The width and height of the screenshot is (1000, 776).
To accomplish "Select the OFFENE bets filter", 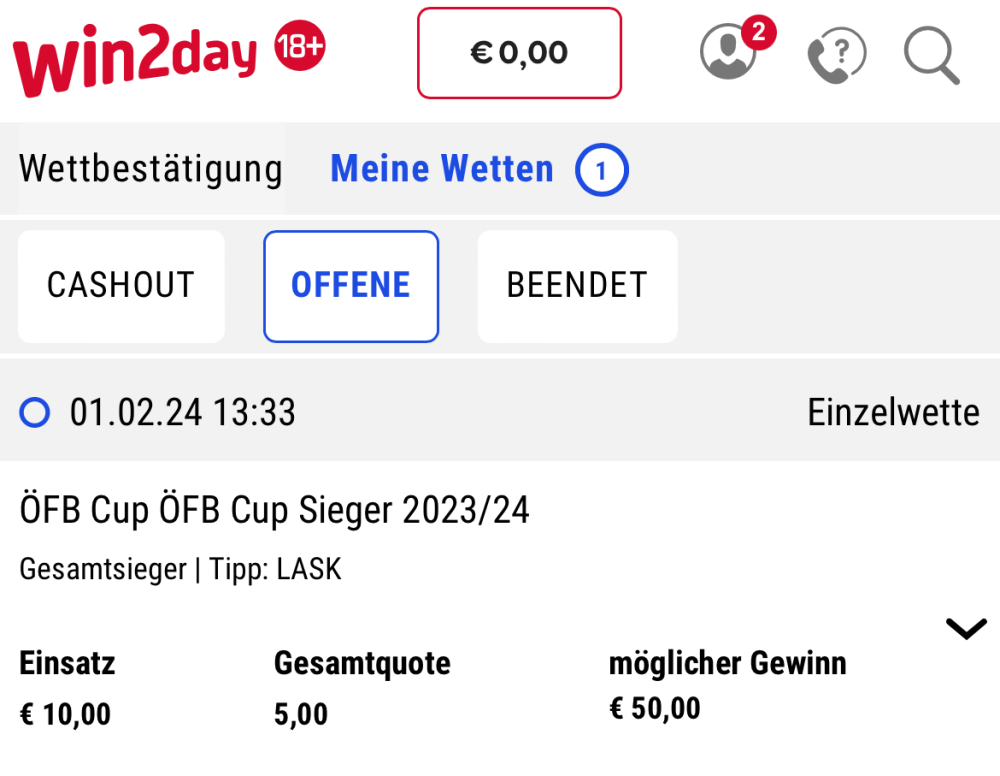I will [x=351, y=286].
